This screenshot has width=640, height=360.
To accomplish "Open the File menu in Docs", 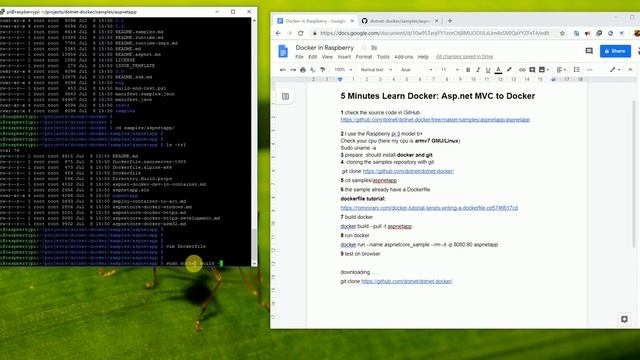I will coord(299,57).
